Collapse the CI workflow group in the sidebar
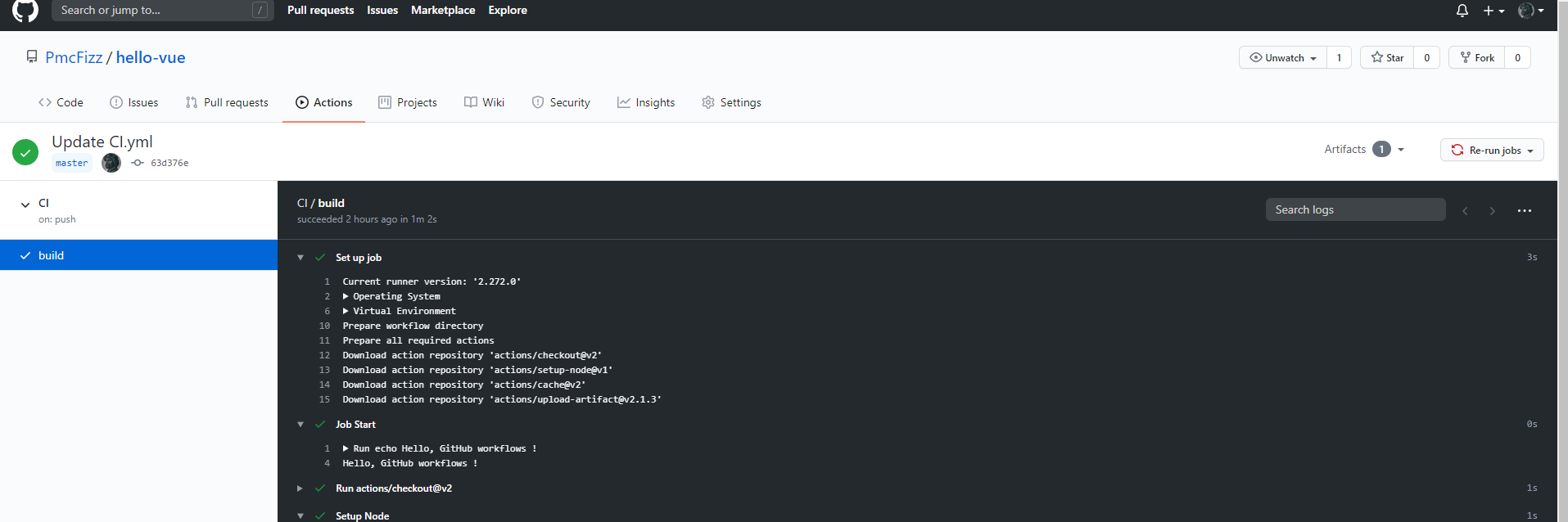The width and height of the screenshot is (1568, 522). coord(25,205)
